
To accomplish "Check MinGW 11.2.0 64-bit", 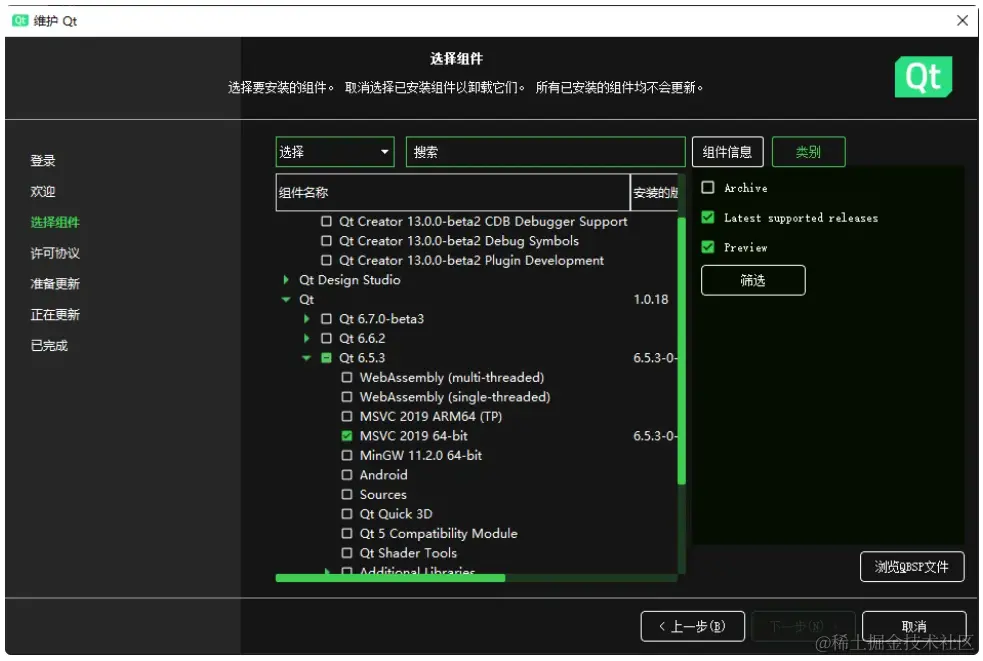I will (347, 455).
